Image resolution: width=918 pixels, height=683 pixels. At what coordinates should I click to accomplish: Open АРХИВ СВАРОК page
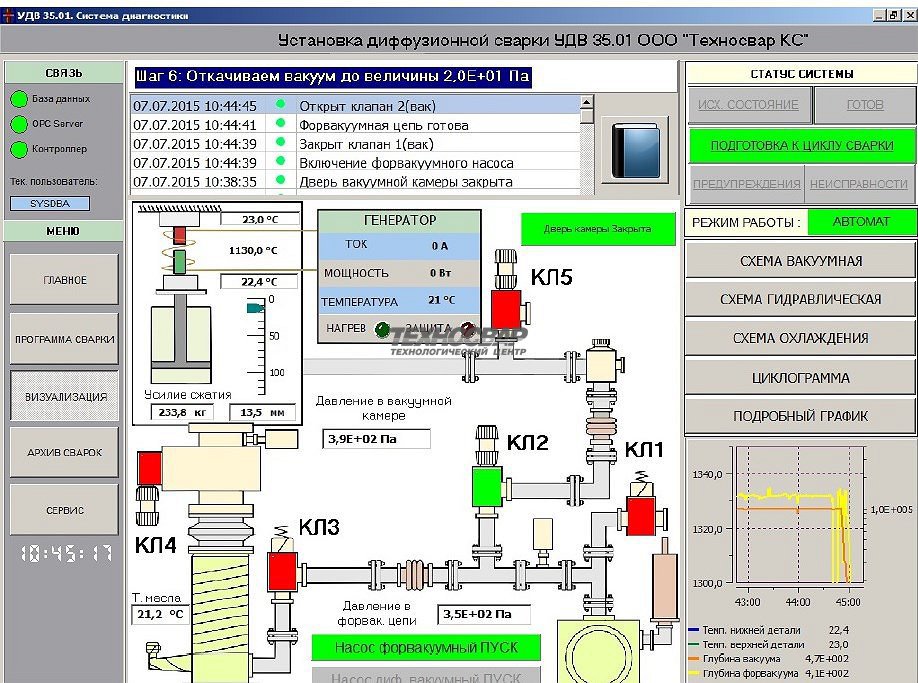tap(64, 452)
